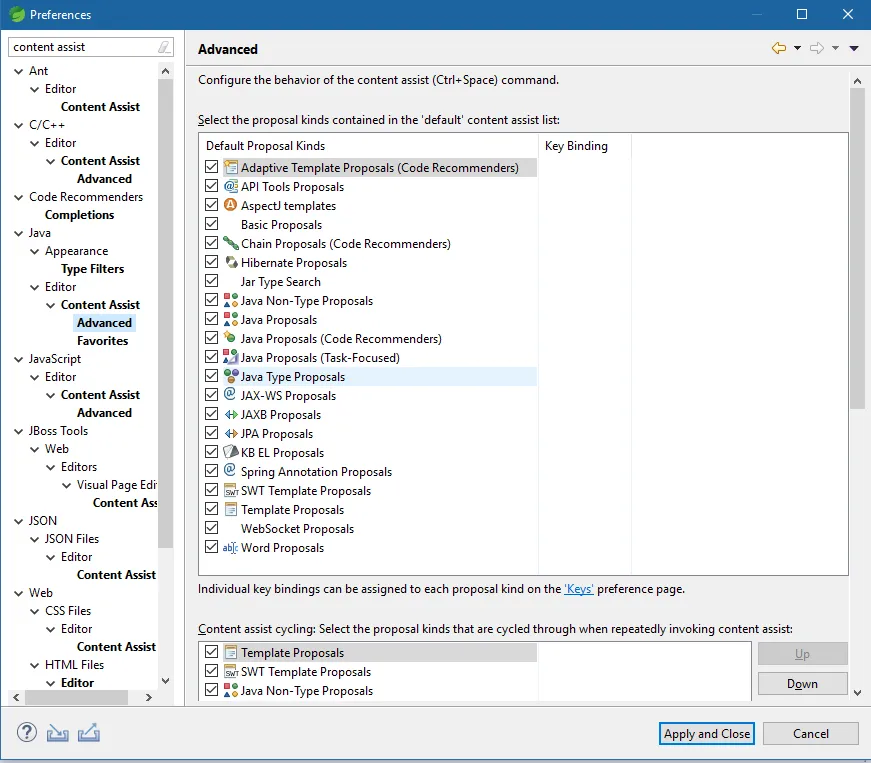Toggle the Basic Proposals checkbox
The height and width of the screenshot is (763, 871).
(x=211, y=224)
